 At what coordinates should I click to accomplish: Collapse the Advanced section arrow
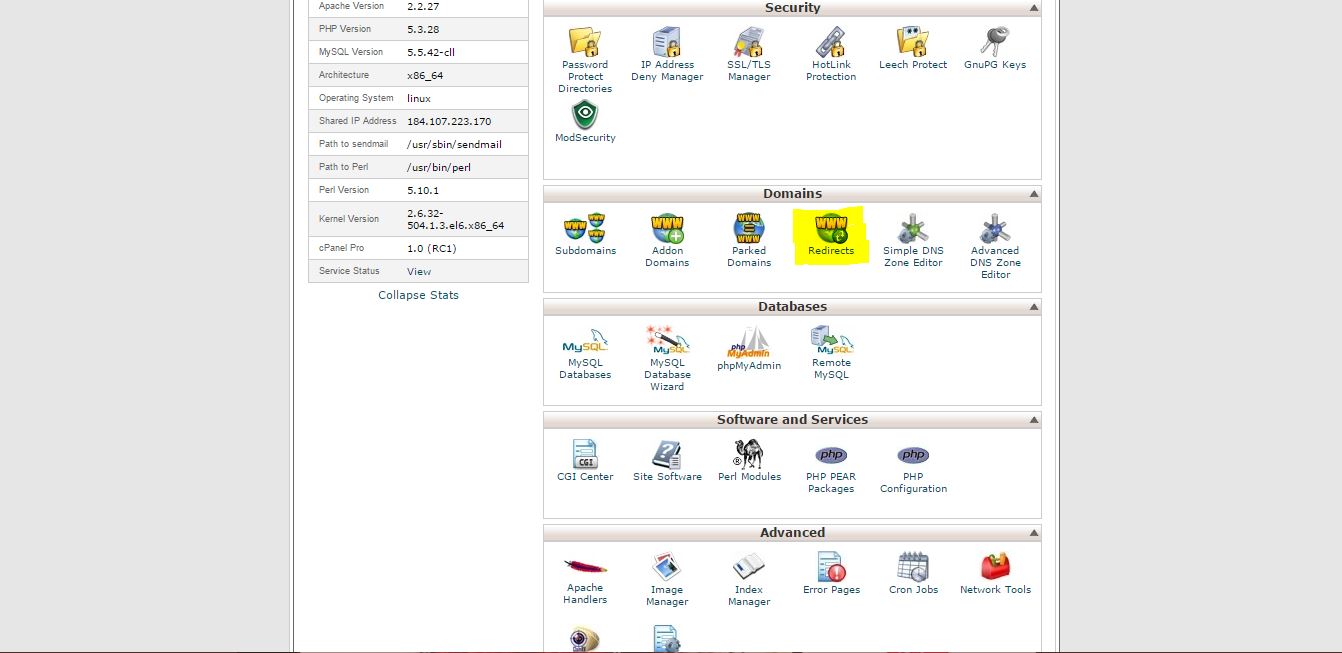(x=1033, y=533)
